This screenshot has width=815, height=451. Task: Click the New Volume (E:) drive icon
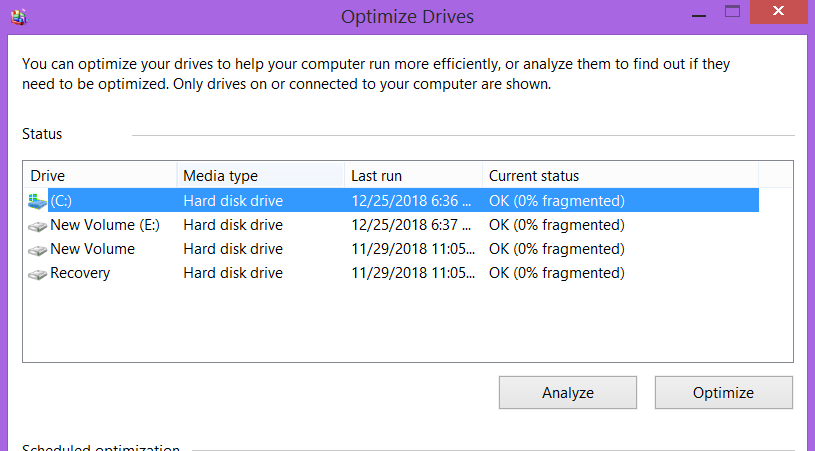click(37, 226)
